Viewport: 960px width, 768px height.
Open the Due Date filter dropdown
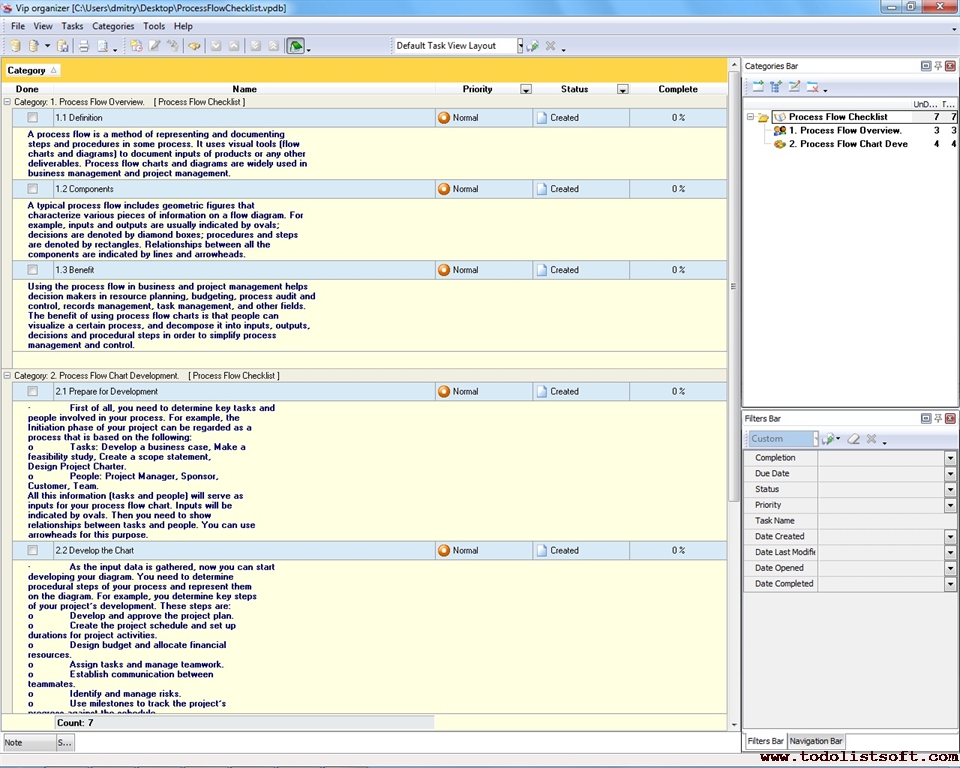[950, 474]
